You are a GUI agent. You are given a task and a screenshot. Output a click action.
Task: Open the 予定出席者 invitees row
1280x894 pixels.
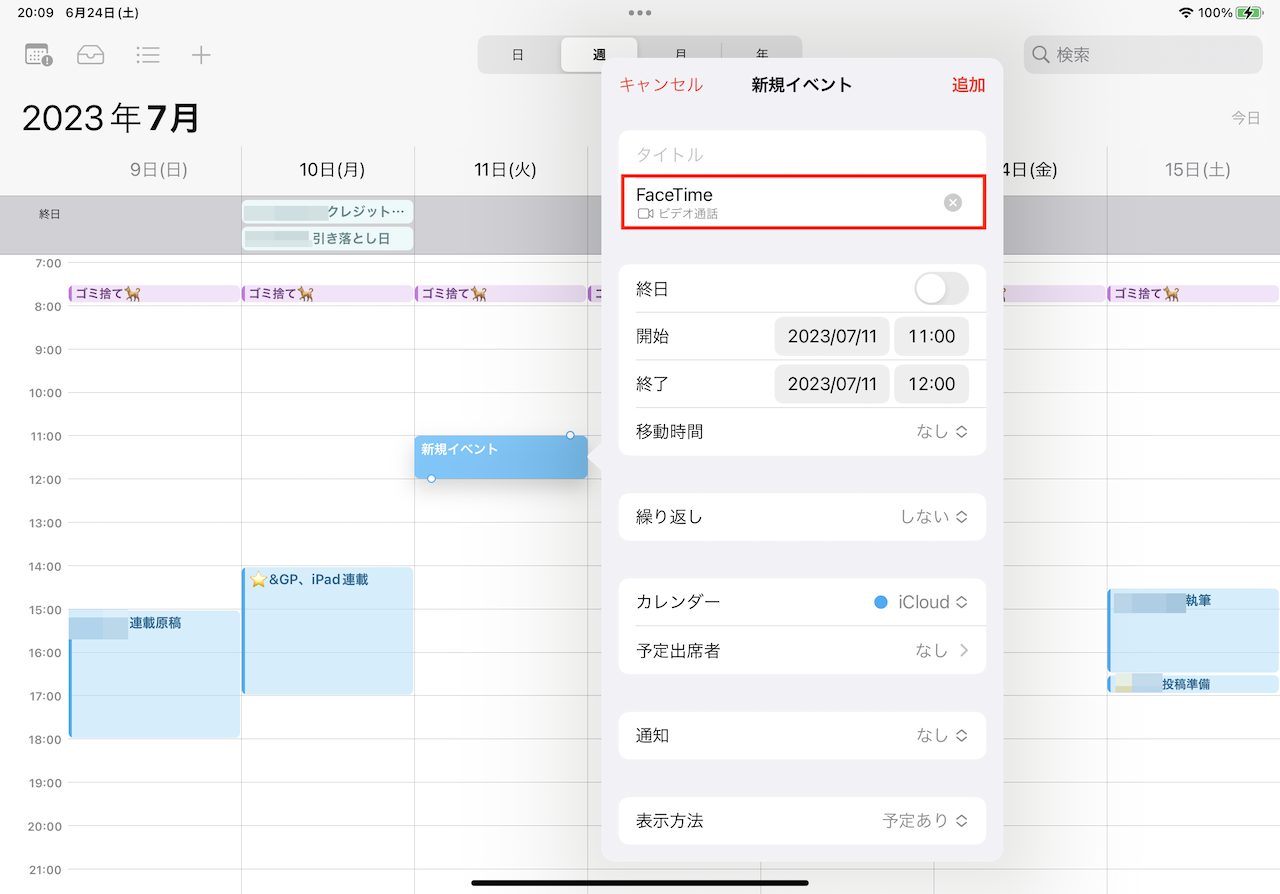[802, 650]
